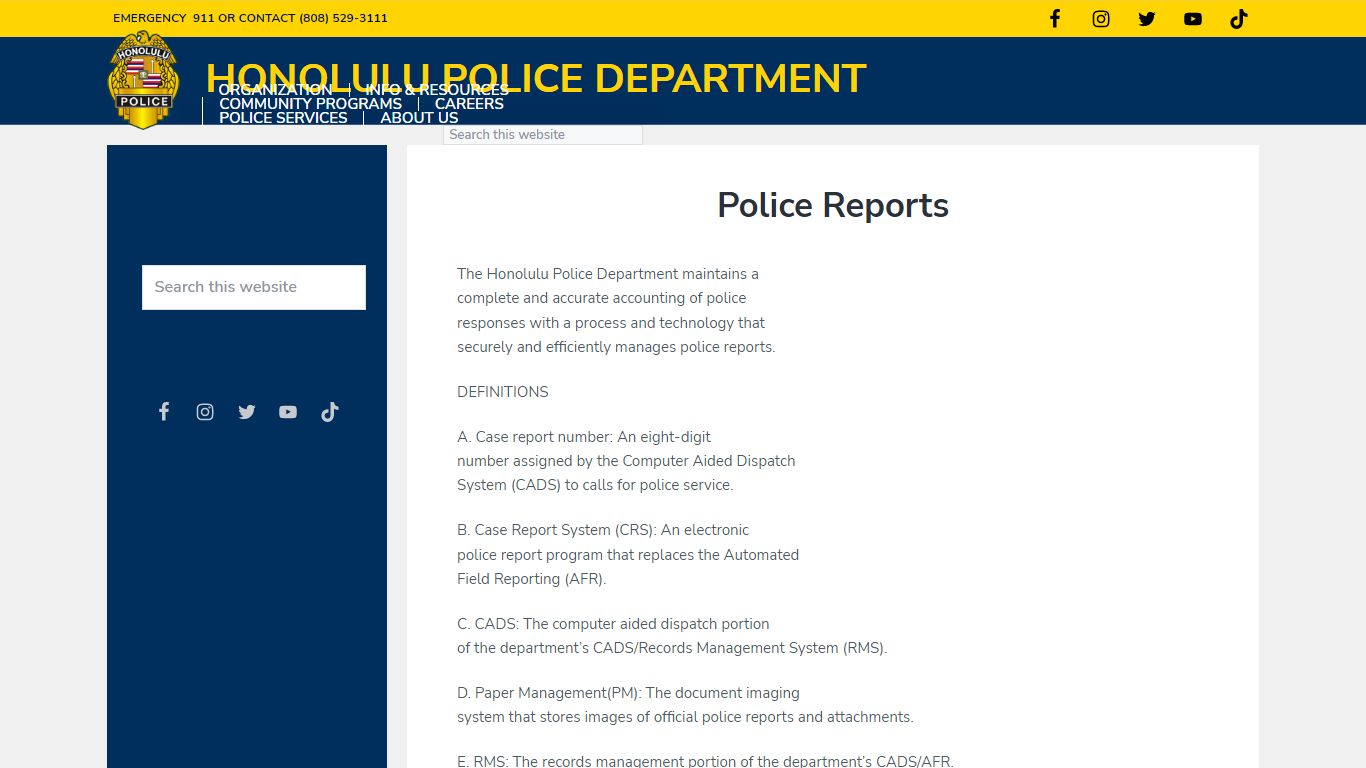Open the Police Services menu
The image size is (1366, 768).
(x=283, y=118)
